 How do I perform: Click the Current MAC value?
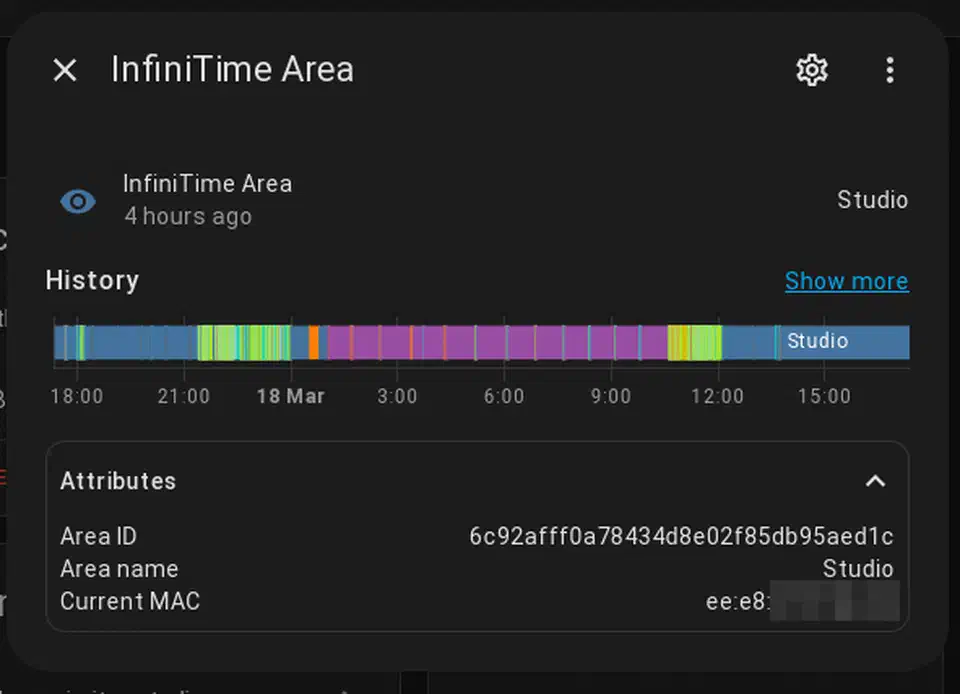point(802,601)
